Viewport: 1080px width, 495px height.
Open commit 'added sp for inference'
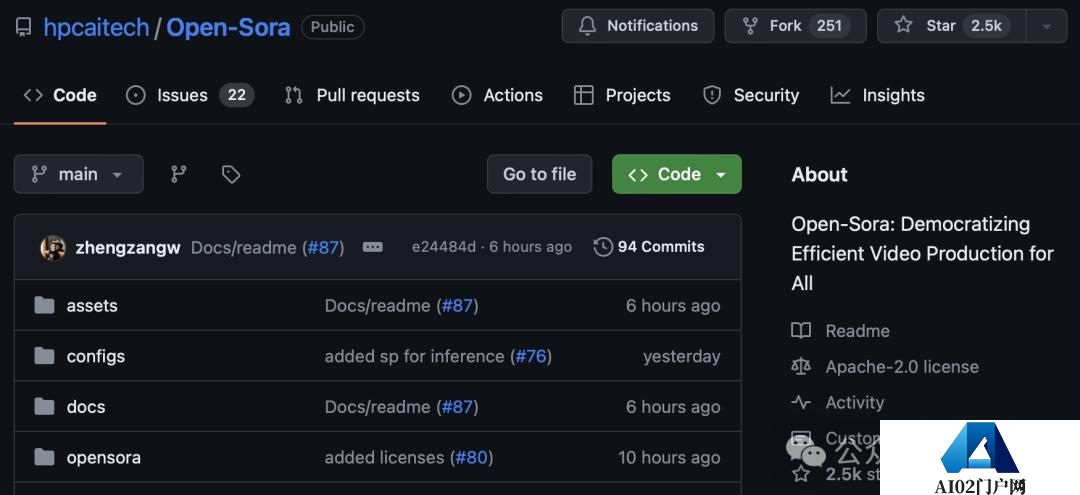(415, 357)
